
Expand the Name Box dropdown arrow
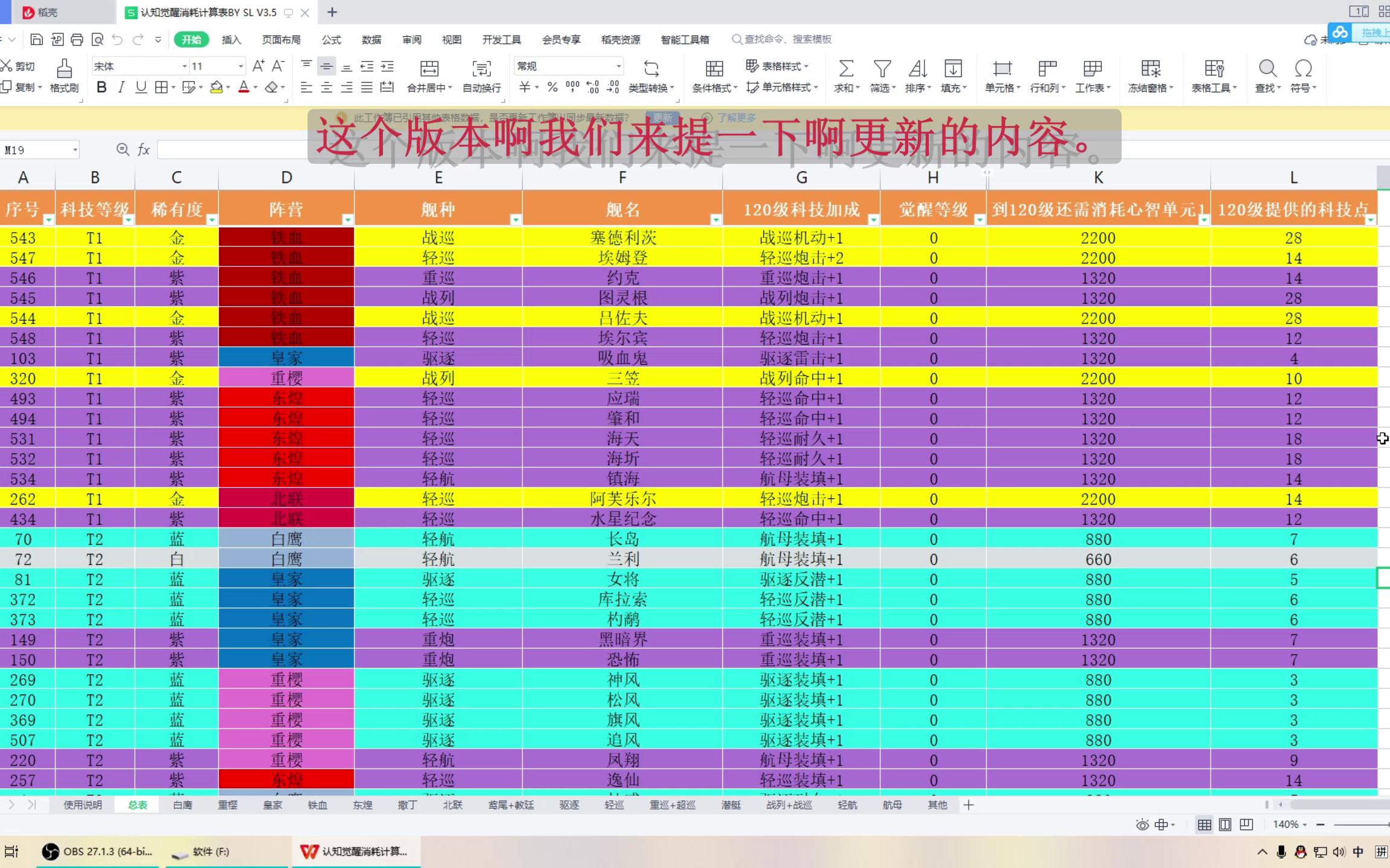tap(75, 150)
